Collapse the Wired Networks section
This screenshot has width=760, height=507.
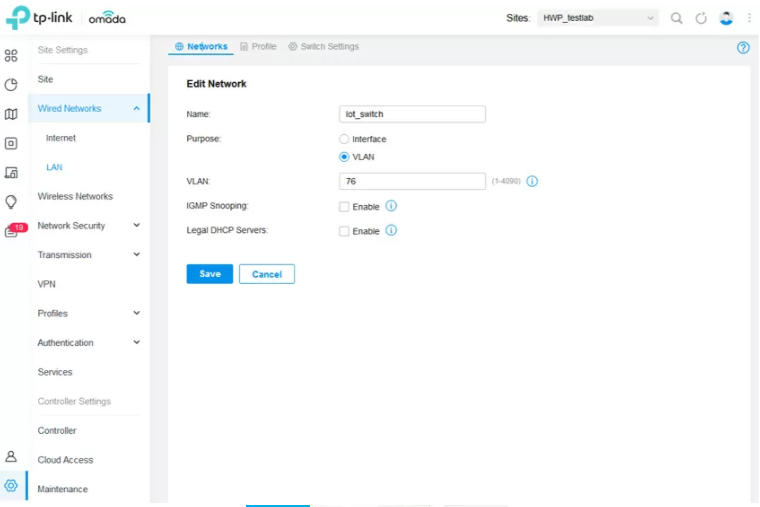[x=137, y=109]
